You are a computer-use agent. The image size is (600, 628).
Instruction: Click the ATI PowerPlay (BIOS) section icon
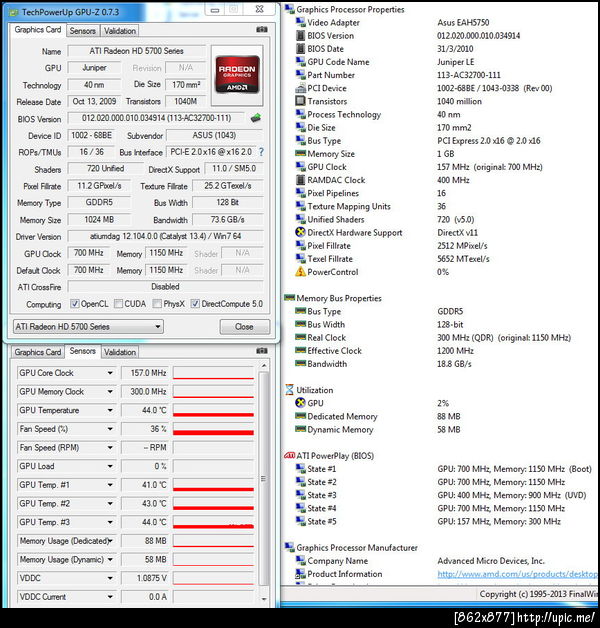click(x=289, y=455)
